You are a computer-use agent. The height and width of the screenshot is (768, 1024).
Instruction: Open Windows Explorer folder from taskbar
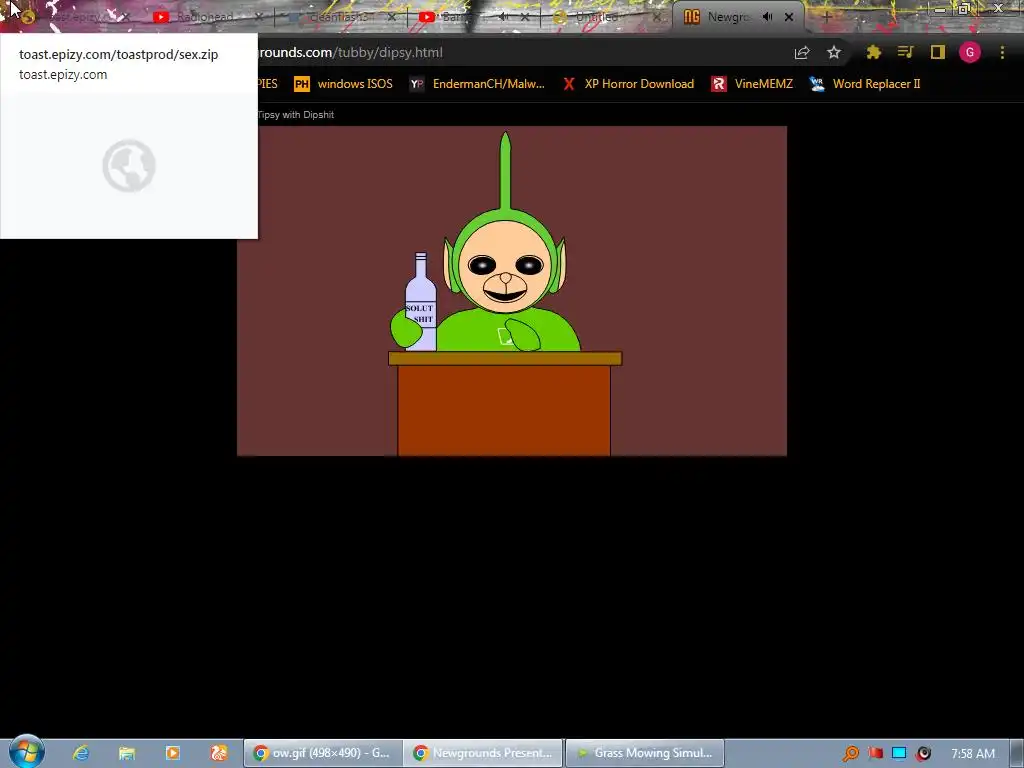click(x=127, y=753)
